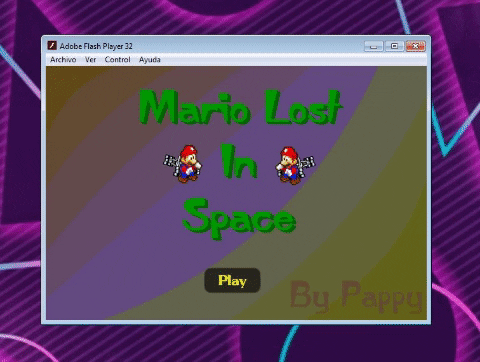Click the 'Space' title word
480x362 pixels.
point(239,218)
